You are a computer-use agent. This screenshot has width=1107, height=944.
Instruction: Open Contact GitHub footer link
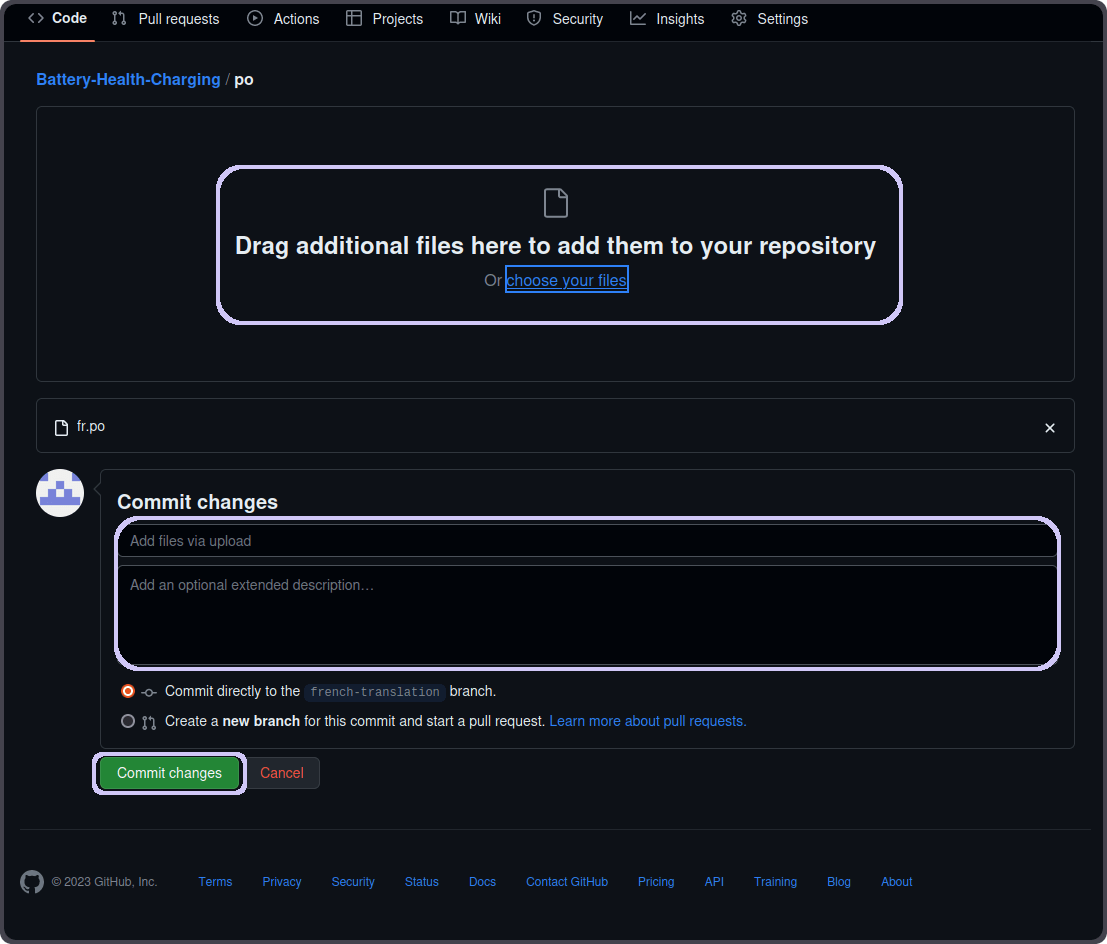(x=567, y=882)
